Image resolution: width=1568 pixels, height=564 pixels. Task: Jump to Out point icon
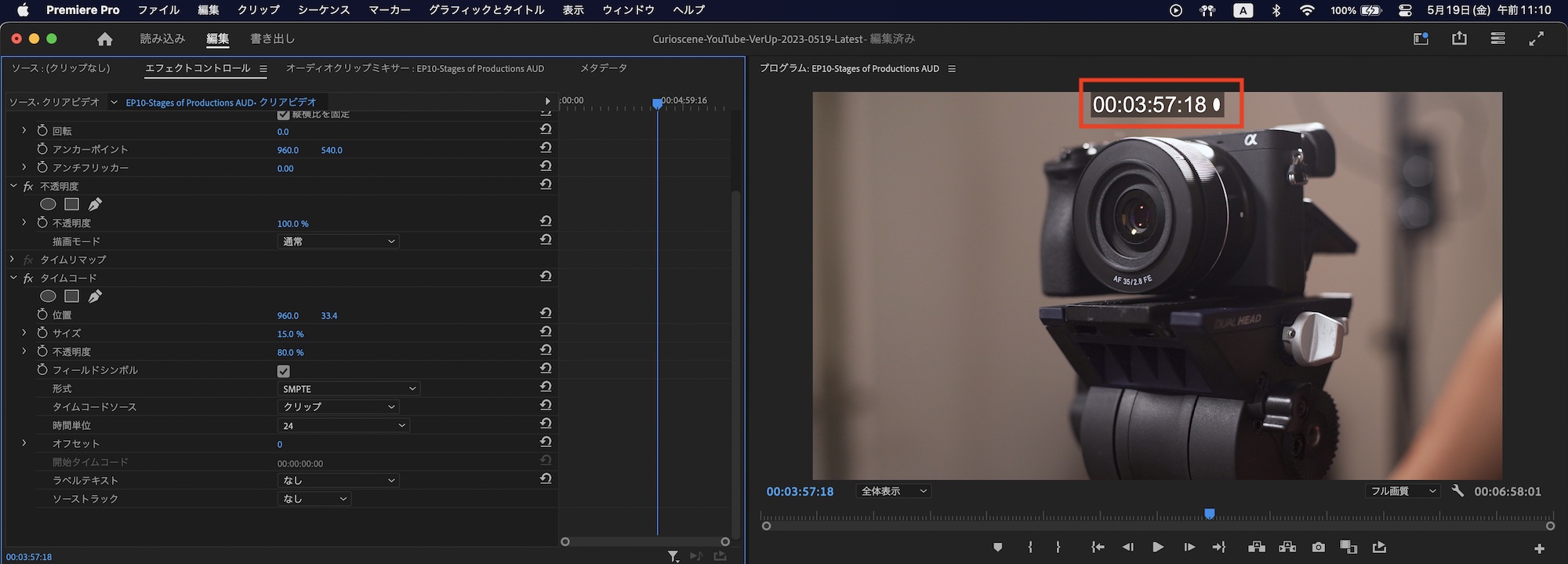(x=1219, y=548)
